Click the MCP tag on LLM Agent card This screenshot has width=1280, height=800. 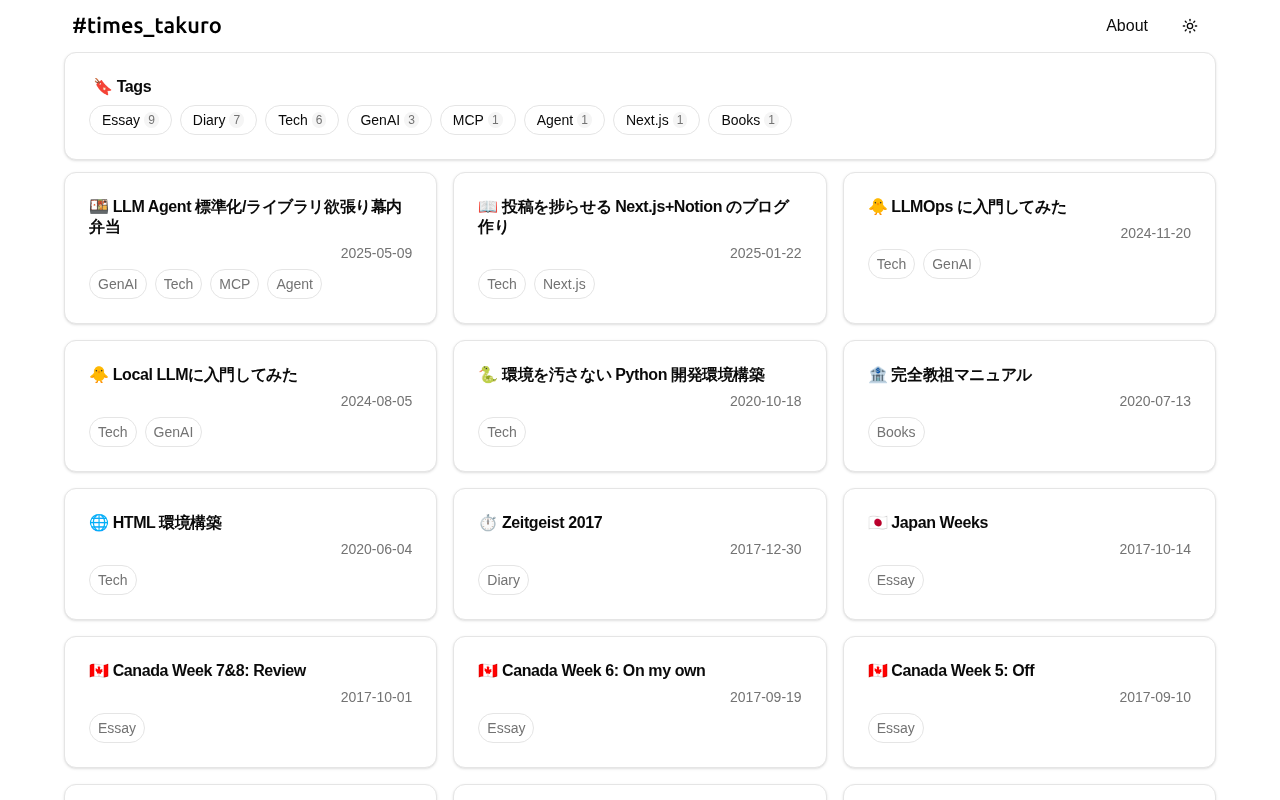(234, 284)
